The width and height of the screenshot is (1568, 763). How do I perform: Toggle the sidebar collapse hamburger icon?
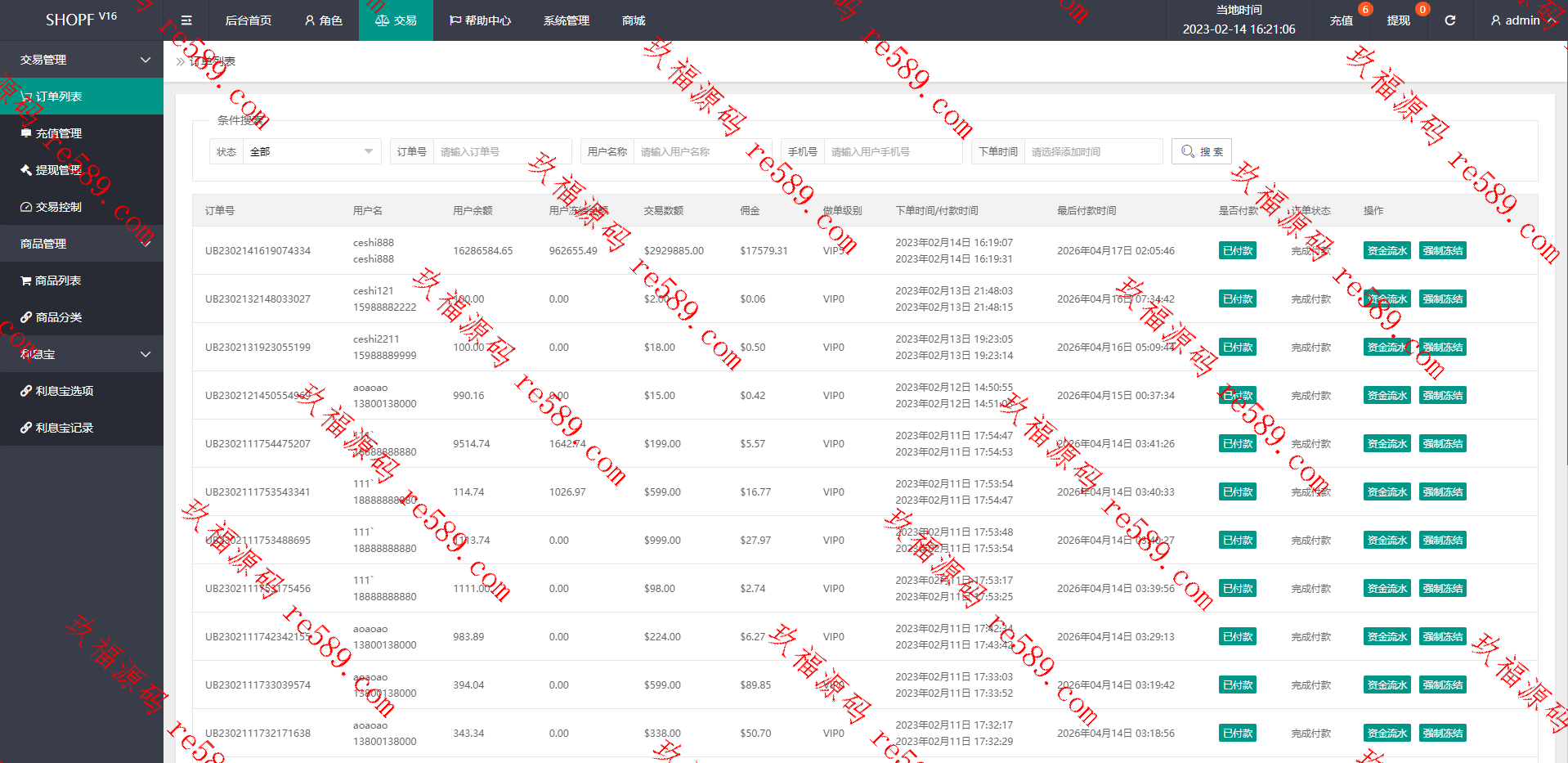click(x=186, y=20)
